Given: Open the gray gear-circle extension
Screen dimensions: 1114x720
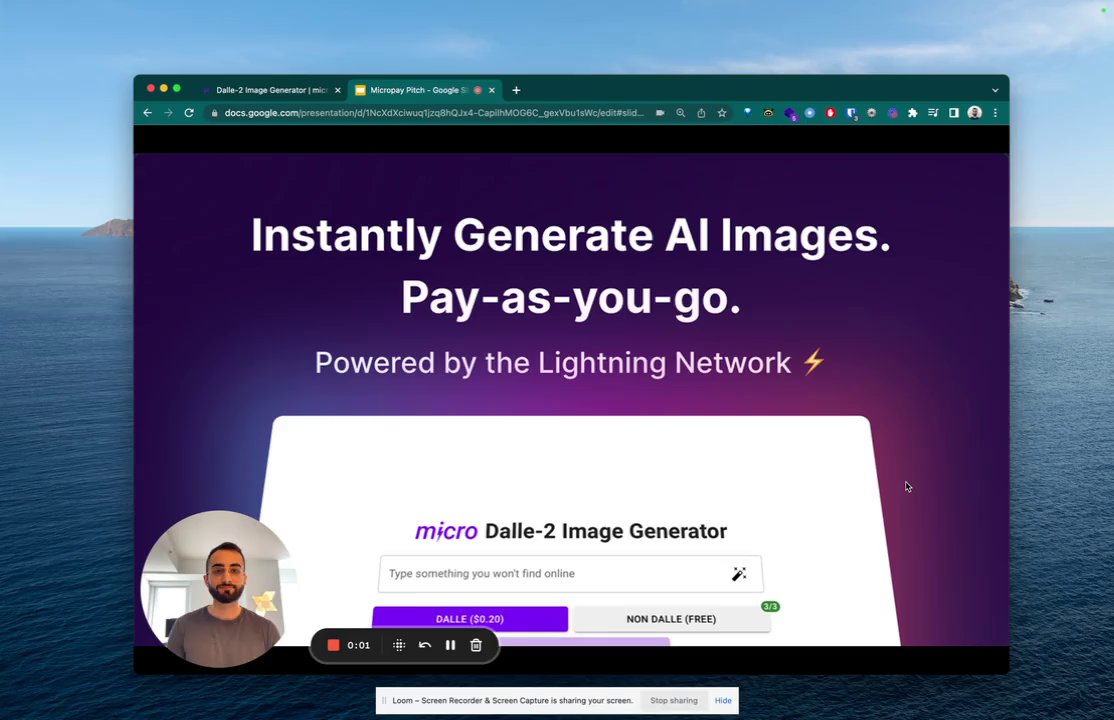Looking at the screenshot, I should point(872,113).
